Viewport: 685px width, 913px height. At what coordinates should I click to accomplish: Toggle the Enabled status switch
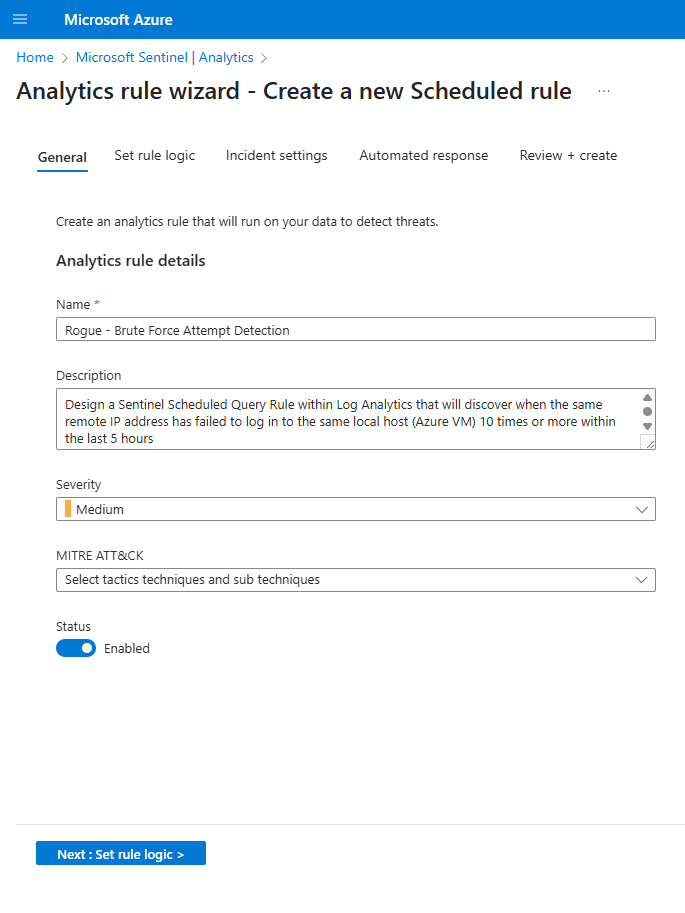[x=76, y=648]
